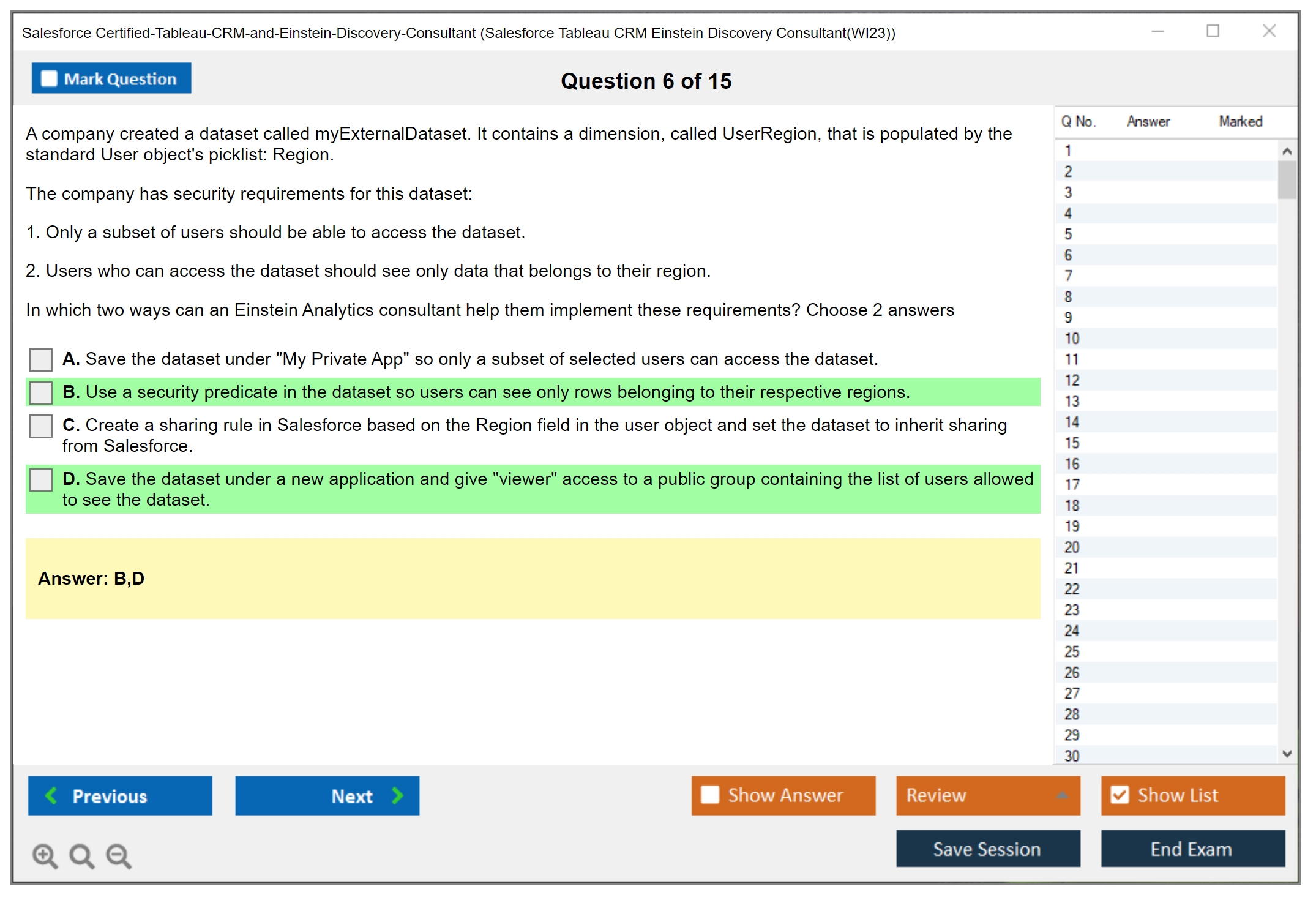This screenshot has width=1316, height=900.
Task: Click the question list scrollbar thumb
Action: (x=1287, y=179)
